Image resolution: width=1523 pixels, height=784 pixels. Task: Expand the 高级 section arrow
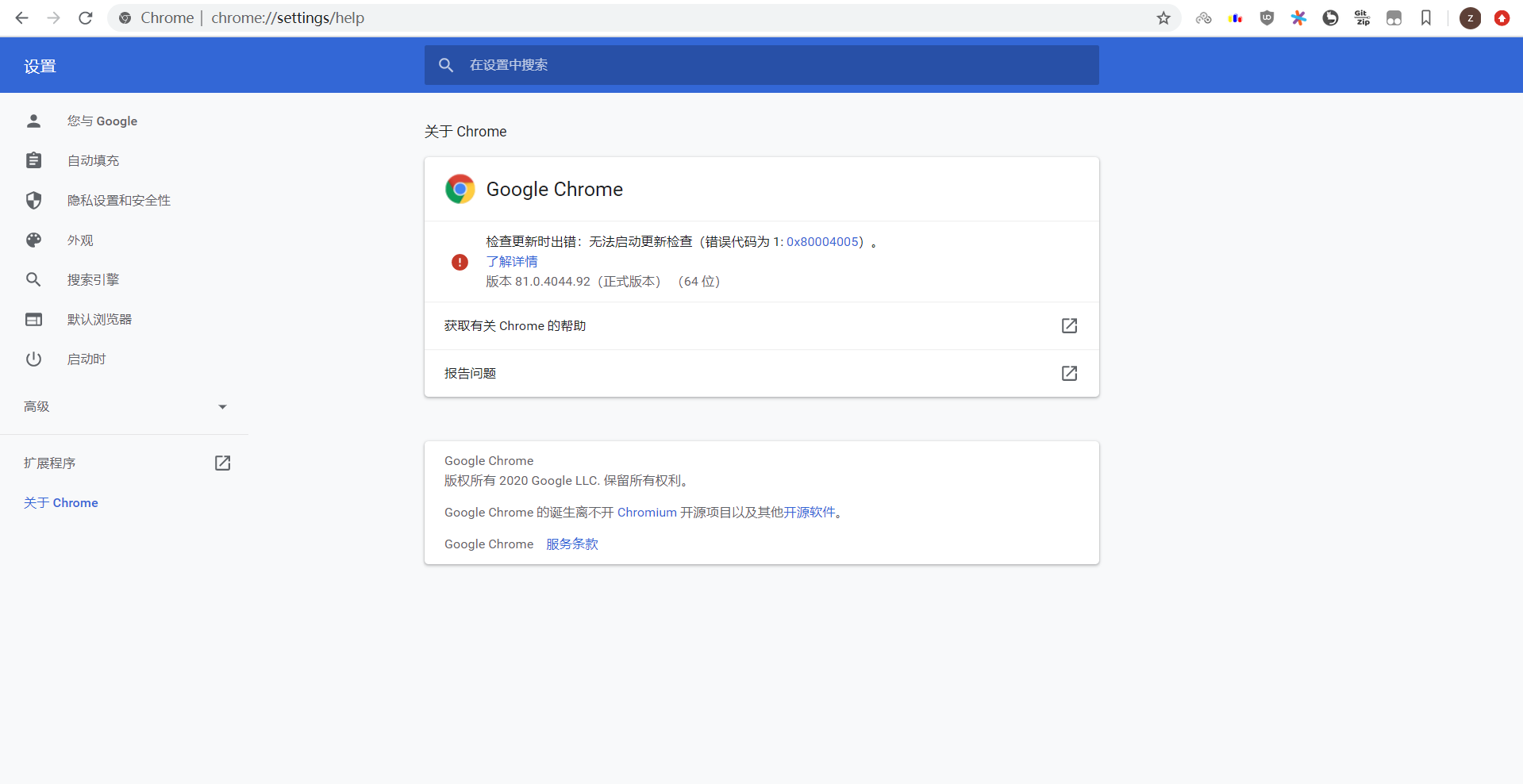click(222, 407)
